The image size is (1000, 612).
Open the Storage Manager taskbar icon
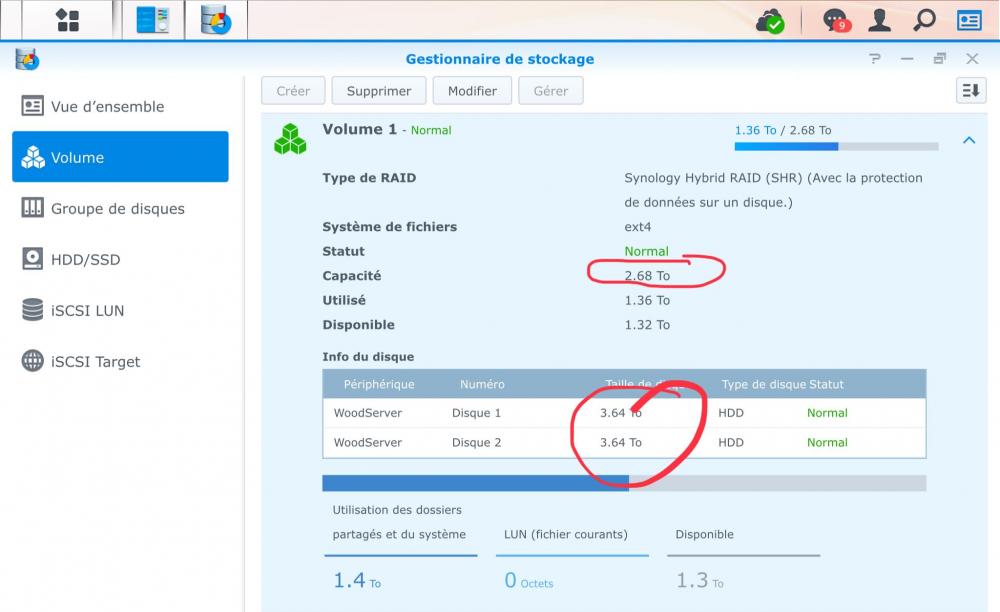(216, 20)
